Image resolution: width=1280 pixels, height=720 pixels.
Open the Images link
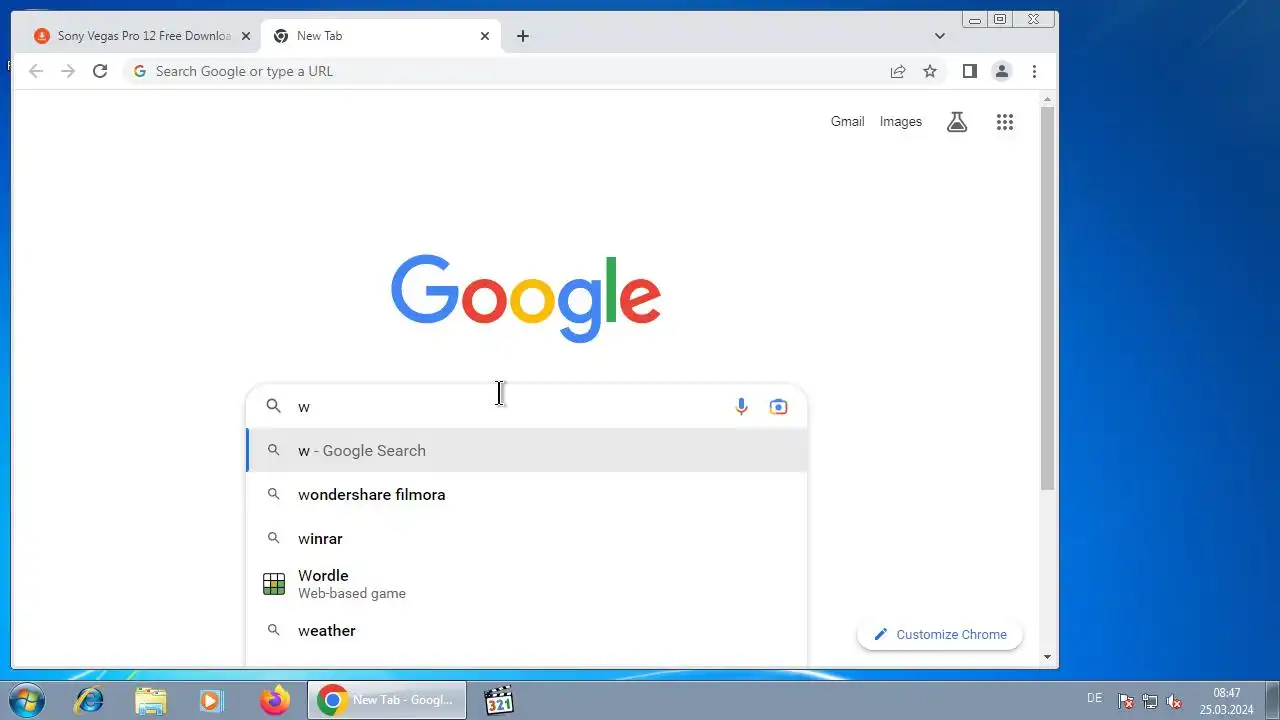pos(901,121)
